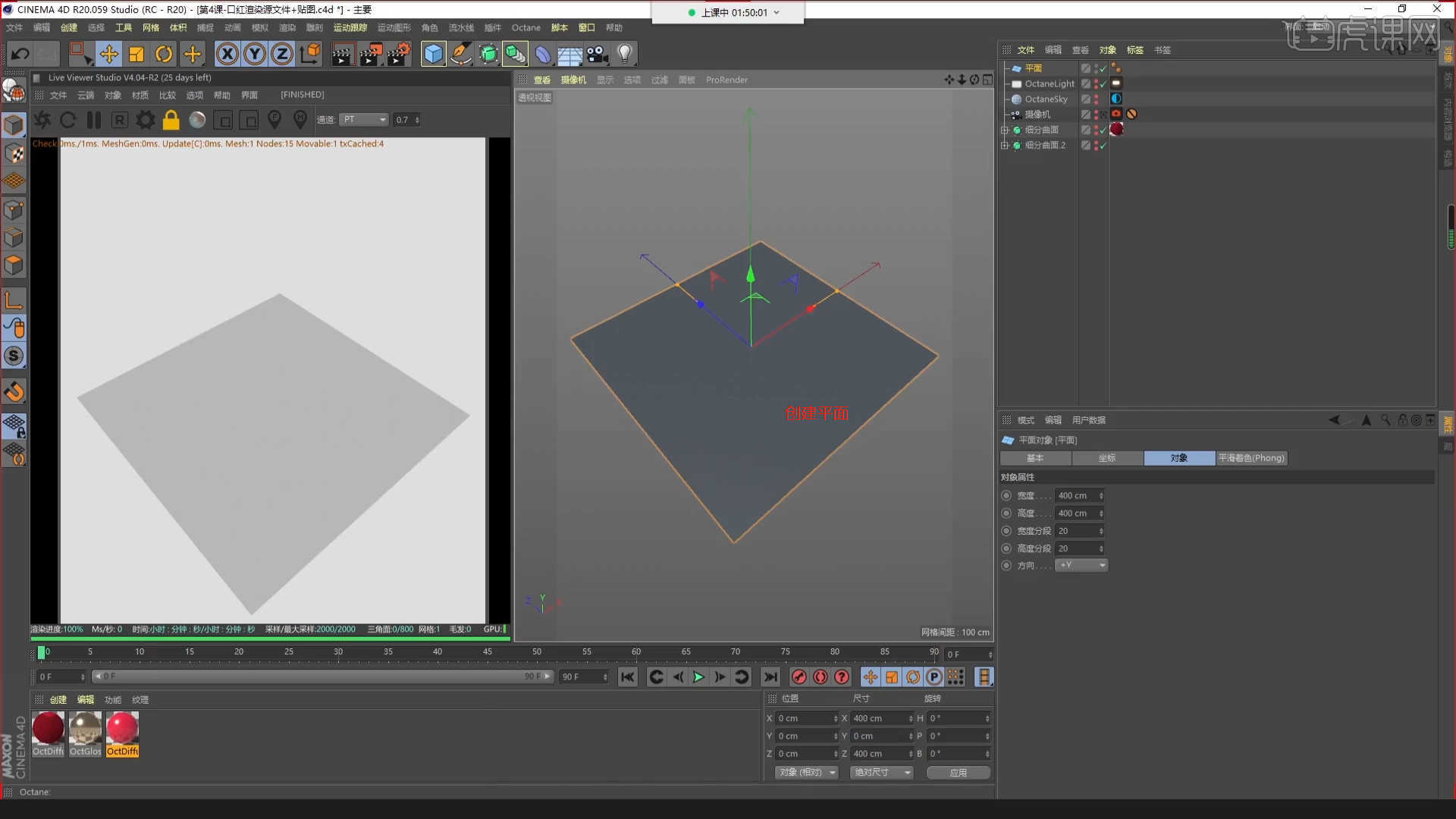Screen dimensions: 1456x819
Task: Pause the Live Viewer render
Action: click(94, 120)
